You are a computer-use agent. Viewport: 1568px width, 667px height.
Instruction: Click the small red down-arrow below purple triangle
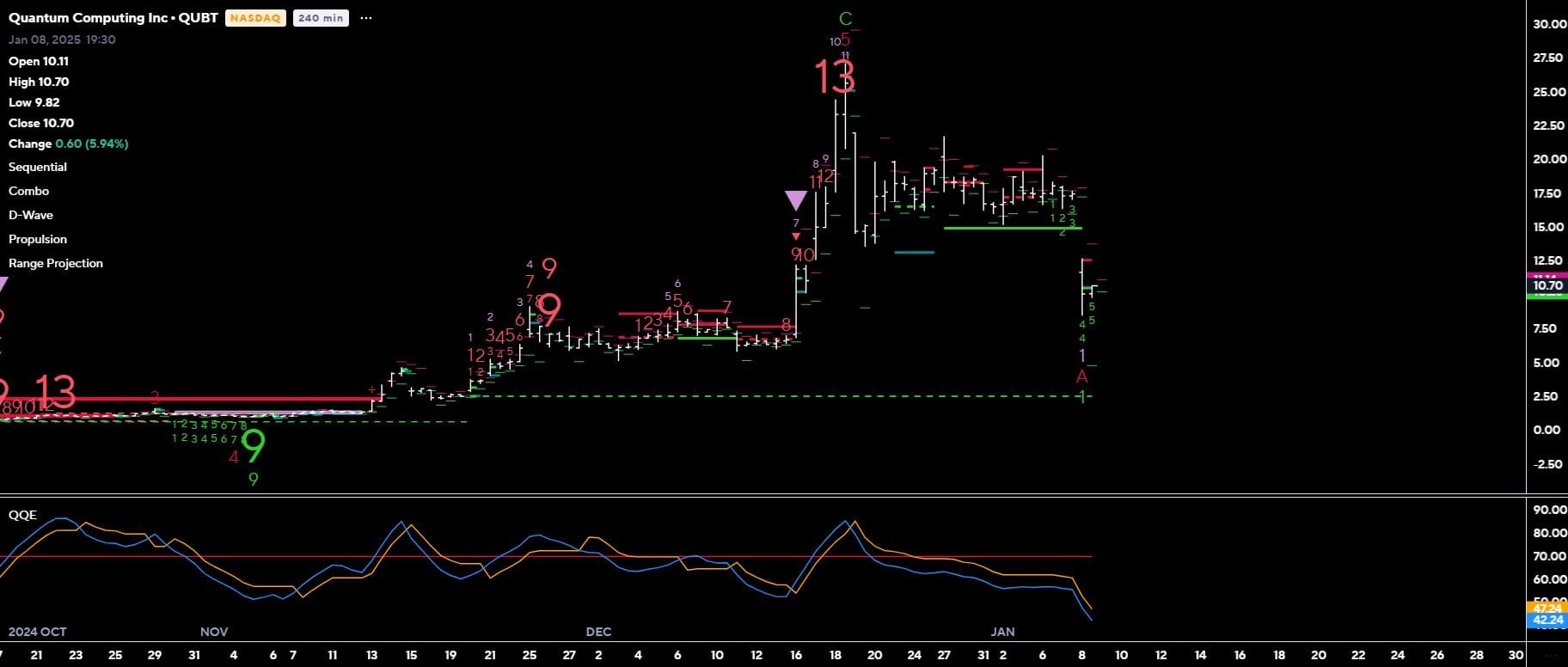point(796,236)
